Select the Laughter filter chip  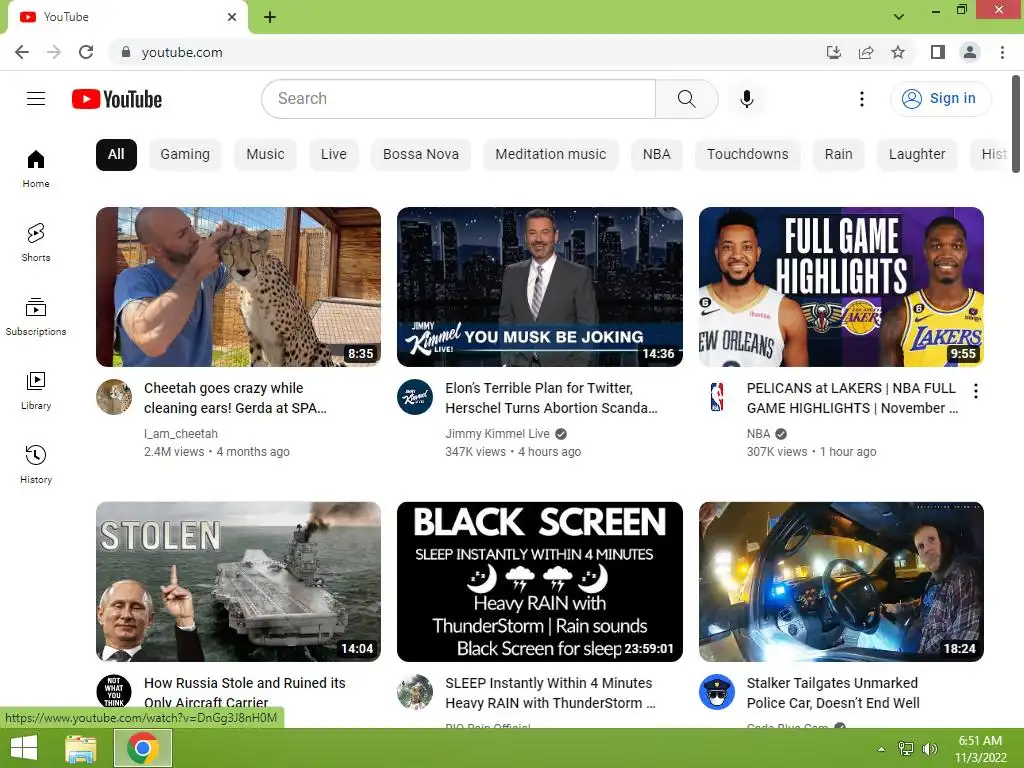pos(917,155)
